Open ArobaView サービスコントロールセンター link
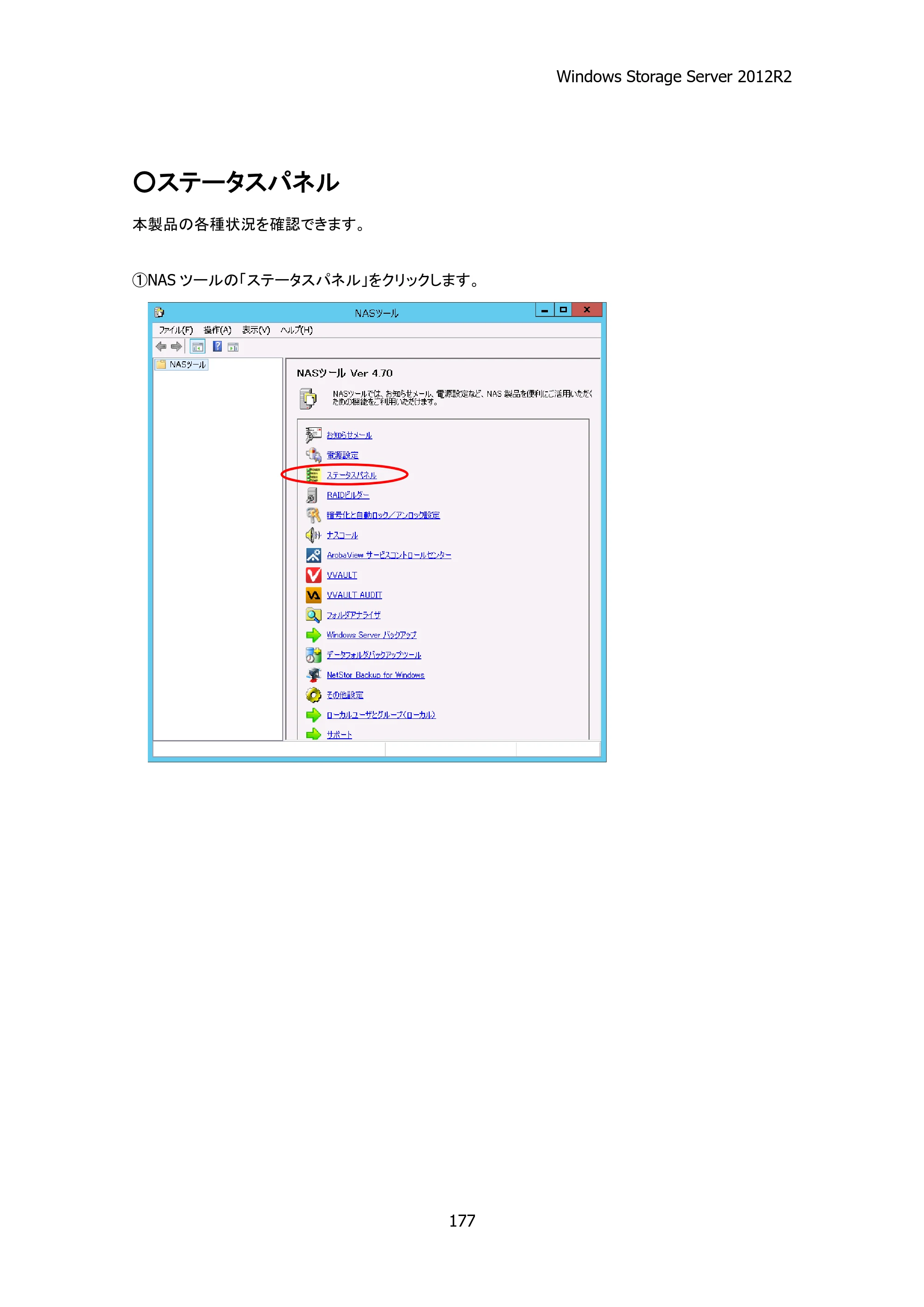Viewport: 924px width, 1307px height. pyautogui.click(x=389, y=555)
